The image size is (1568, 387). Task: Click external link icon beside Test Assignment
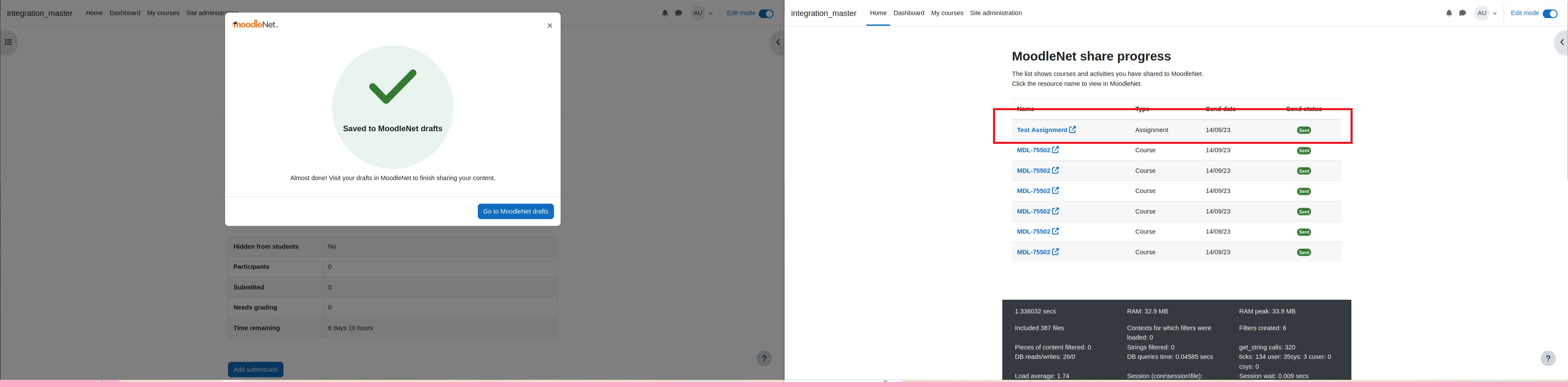coord(1073,130)
